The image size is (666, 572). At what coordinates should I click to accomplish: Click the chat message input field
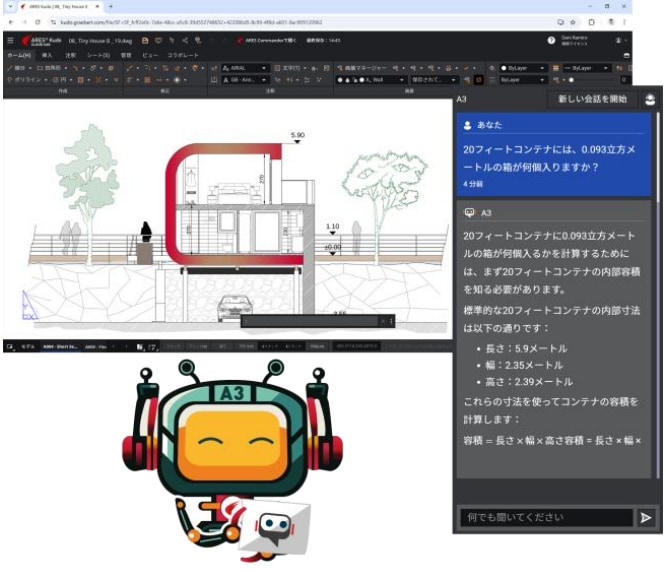(x=546, y=517)
